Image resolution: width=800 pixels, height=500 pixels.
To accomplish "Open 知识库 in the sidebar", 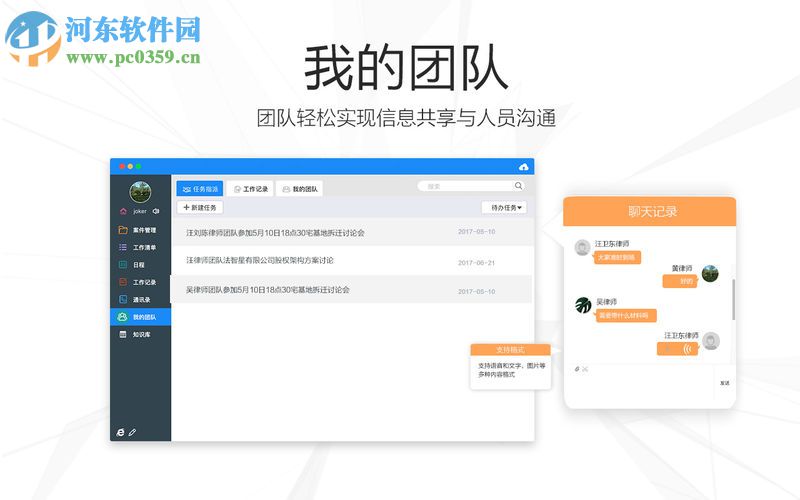I will pos(140,335).
